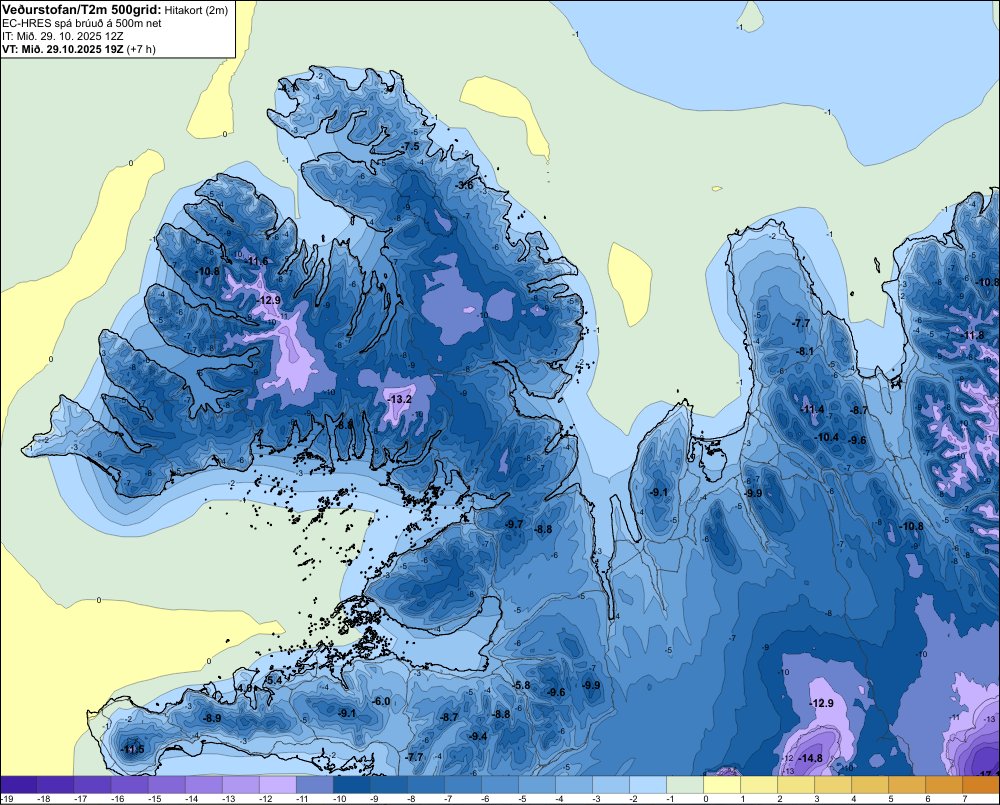Click the 'EC-HRES spá brúuð á 500m net' line

click(x=82, y=23)
